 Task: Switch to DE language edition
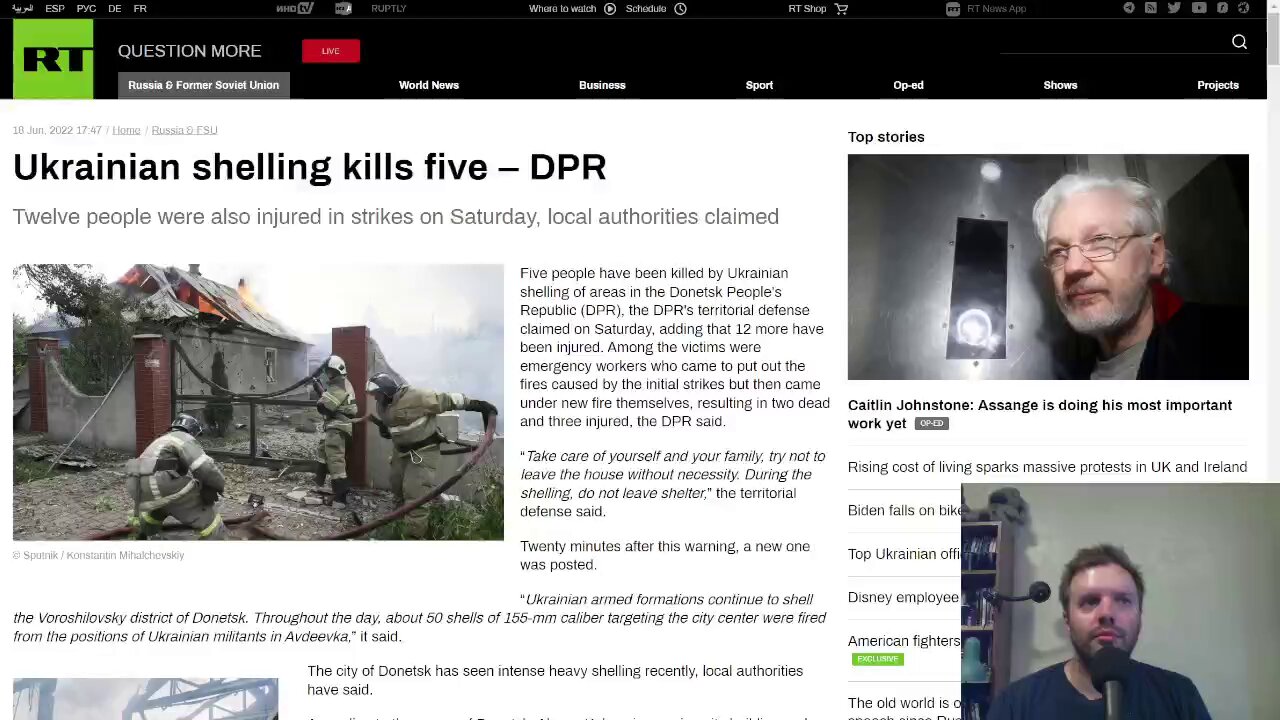click(115, 8)
